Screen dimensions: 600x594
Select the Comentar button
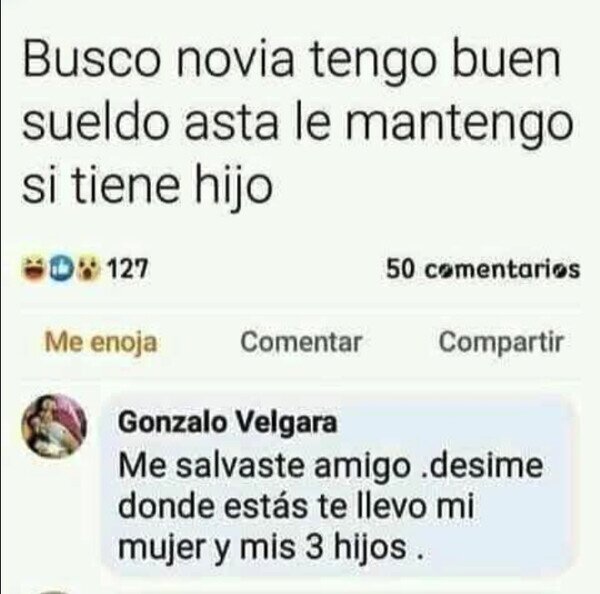coord(301,342)
